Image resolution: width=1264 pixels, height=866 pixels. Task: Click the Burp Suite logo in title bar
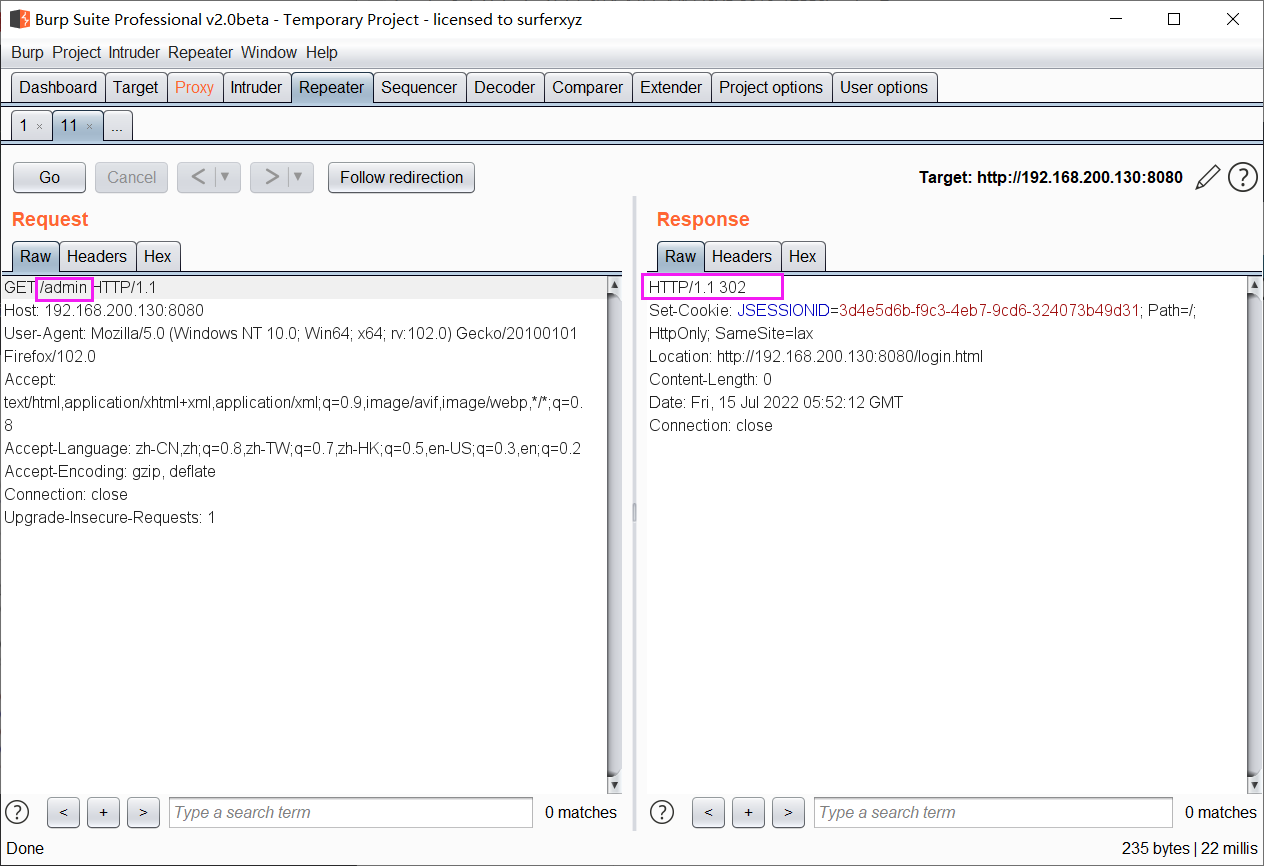coord(20,19)
